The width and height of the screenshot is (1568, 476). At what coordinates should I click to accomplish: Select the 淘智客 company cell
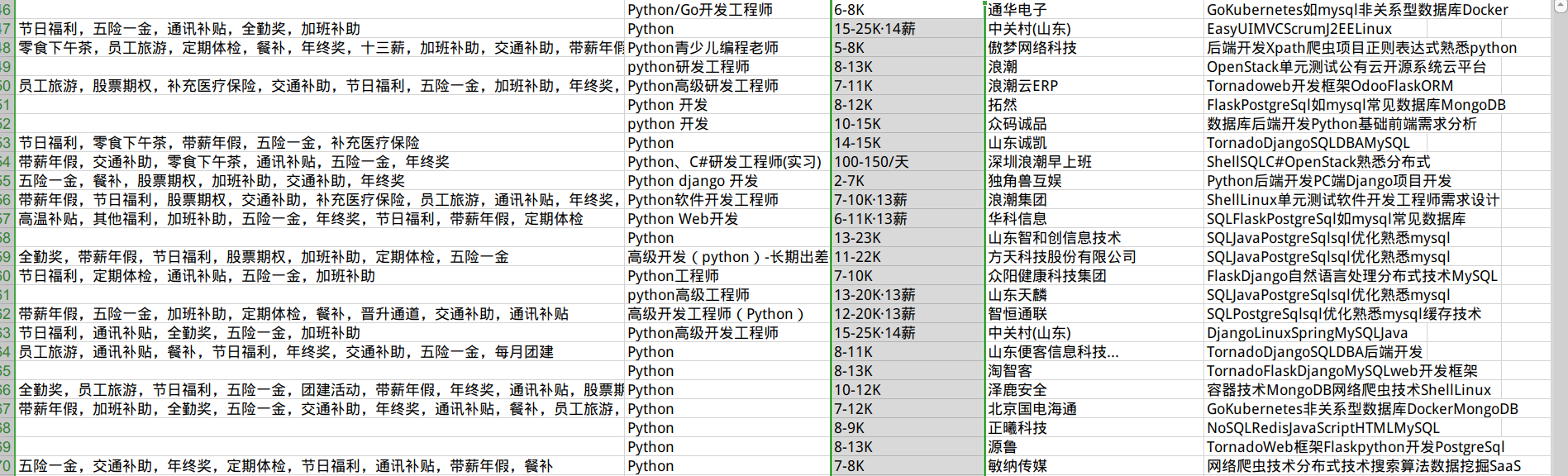pos(1094,371)
